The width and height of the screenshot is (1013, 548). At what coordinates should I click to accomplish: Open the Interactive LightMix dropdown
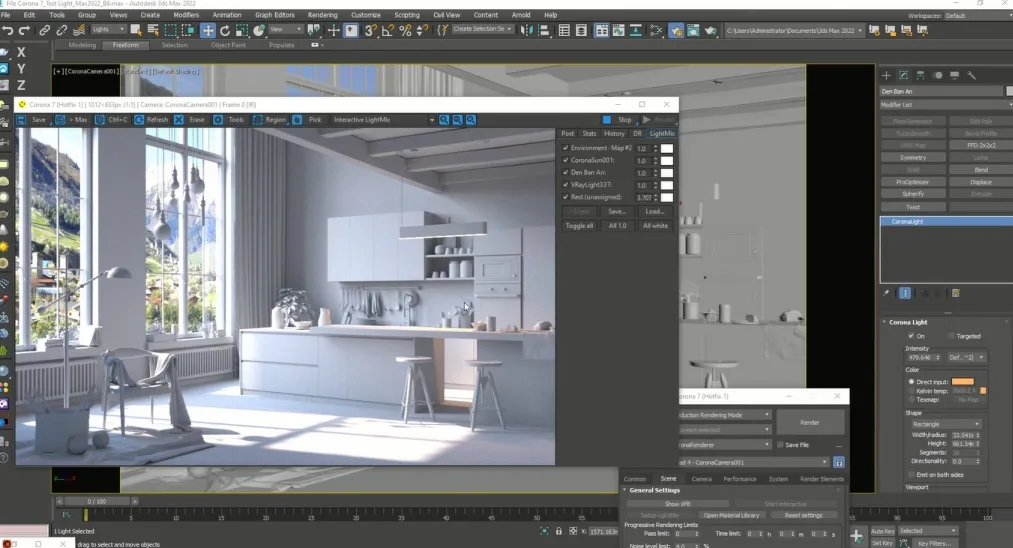pos(383,120)
